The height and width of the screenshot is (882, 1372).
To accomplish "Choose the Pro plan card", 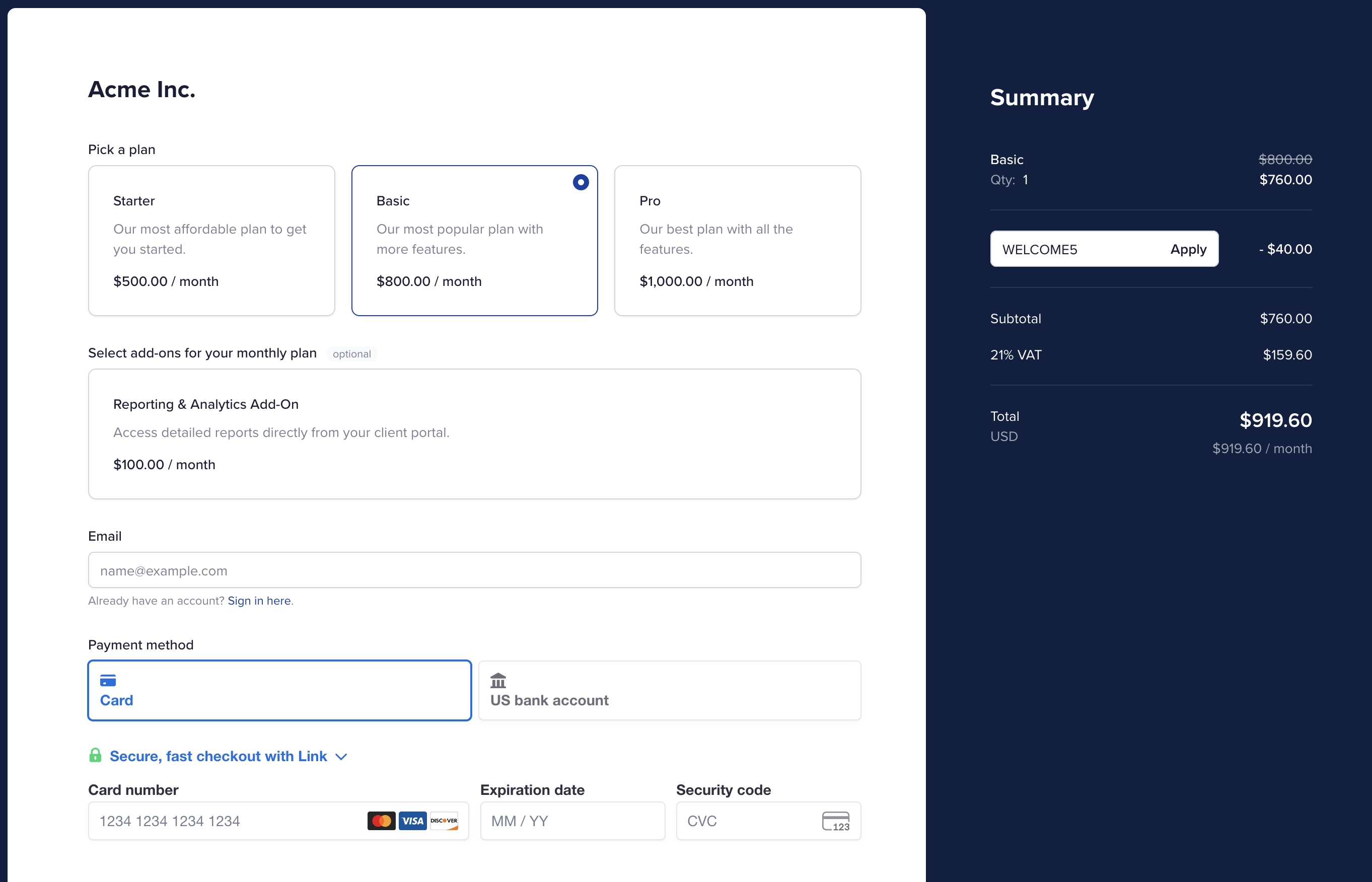I will (738, 241).
